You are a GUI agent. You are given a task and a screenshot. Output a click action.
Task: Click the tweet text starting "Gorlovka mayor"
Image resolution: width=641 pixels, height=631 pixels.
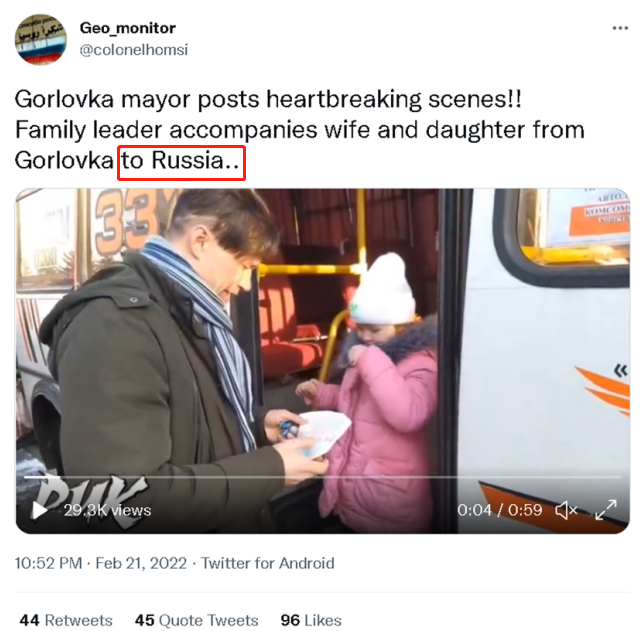pyautogui.click(x=300, y=130)
